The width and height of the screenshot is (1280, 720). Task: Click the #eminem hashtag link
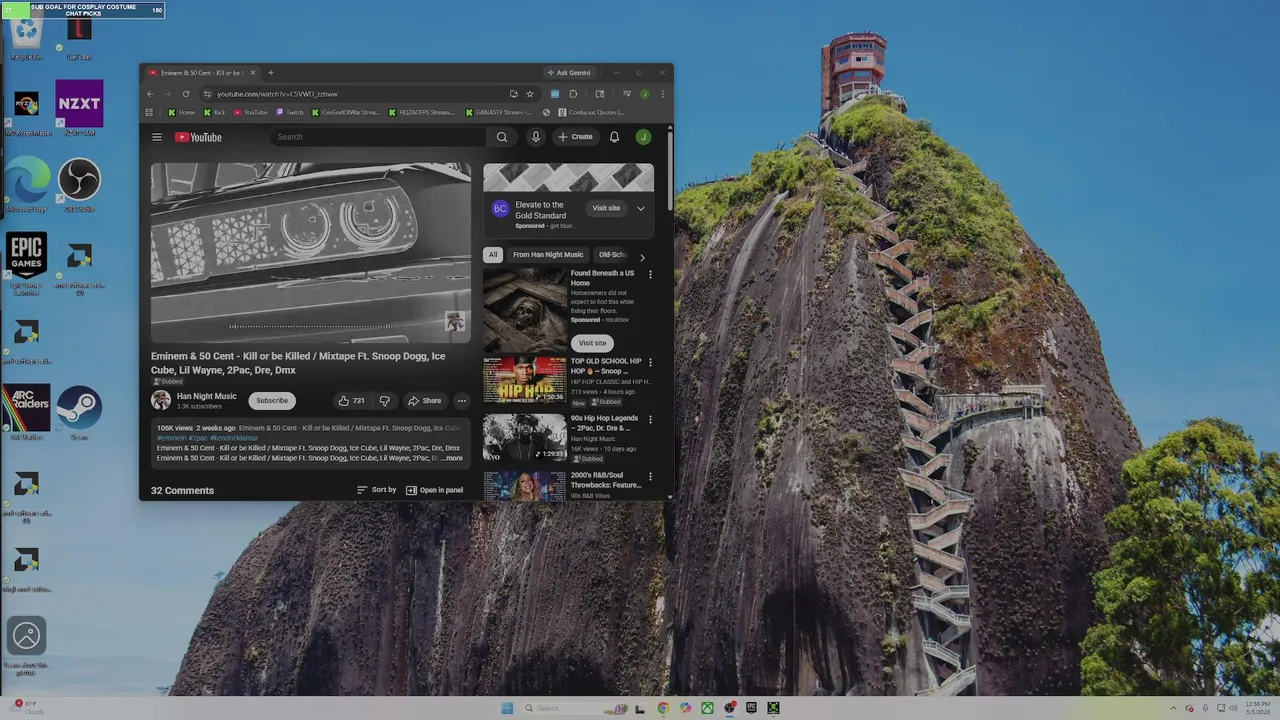(x=171, y=438)
